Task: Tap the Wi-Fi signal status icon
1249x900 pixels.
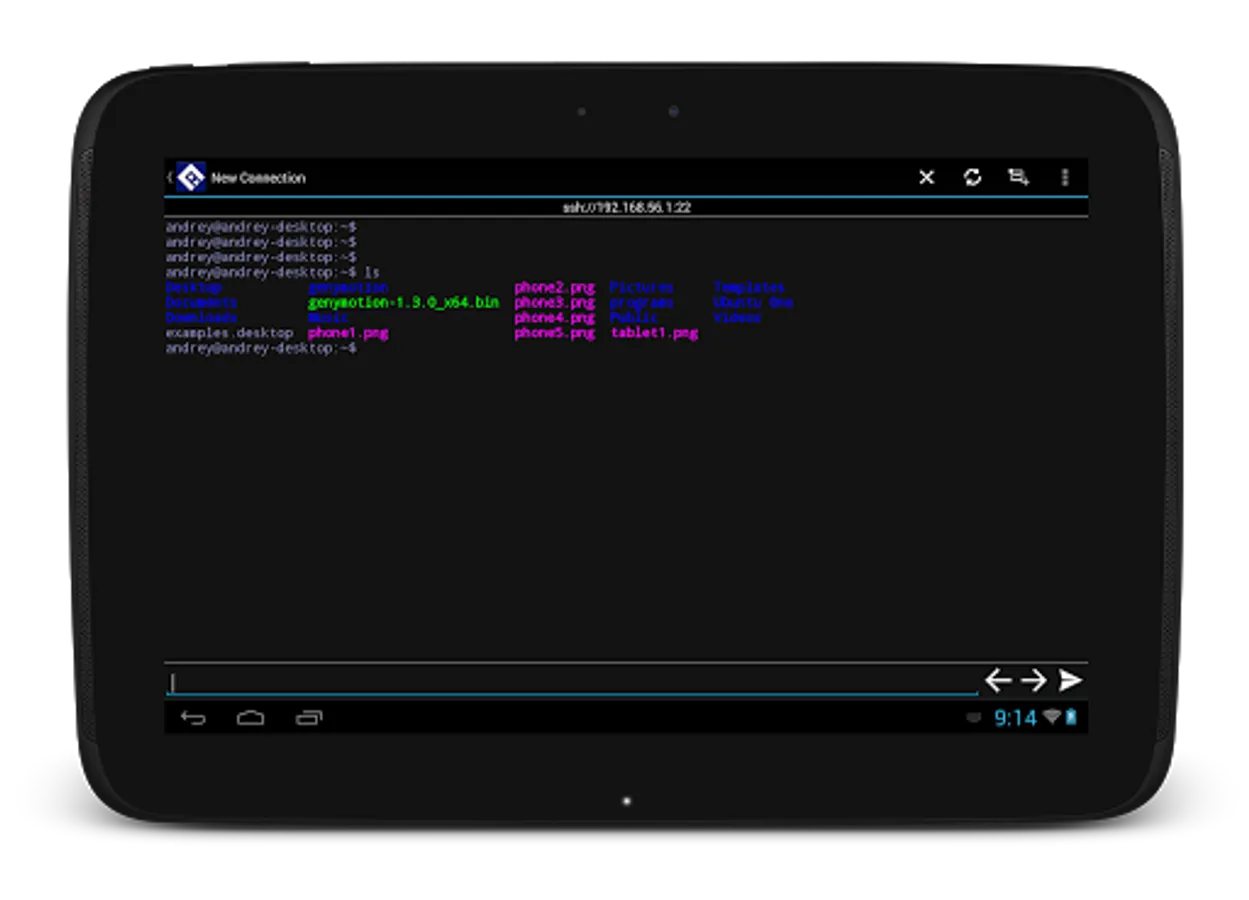Action: (x=1052, y=717)
